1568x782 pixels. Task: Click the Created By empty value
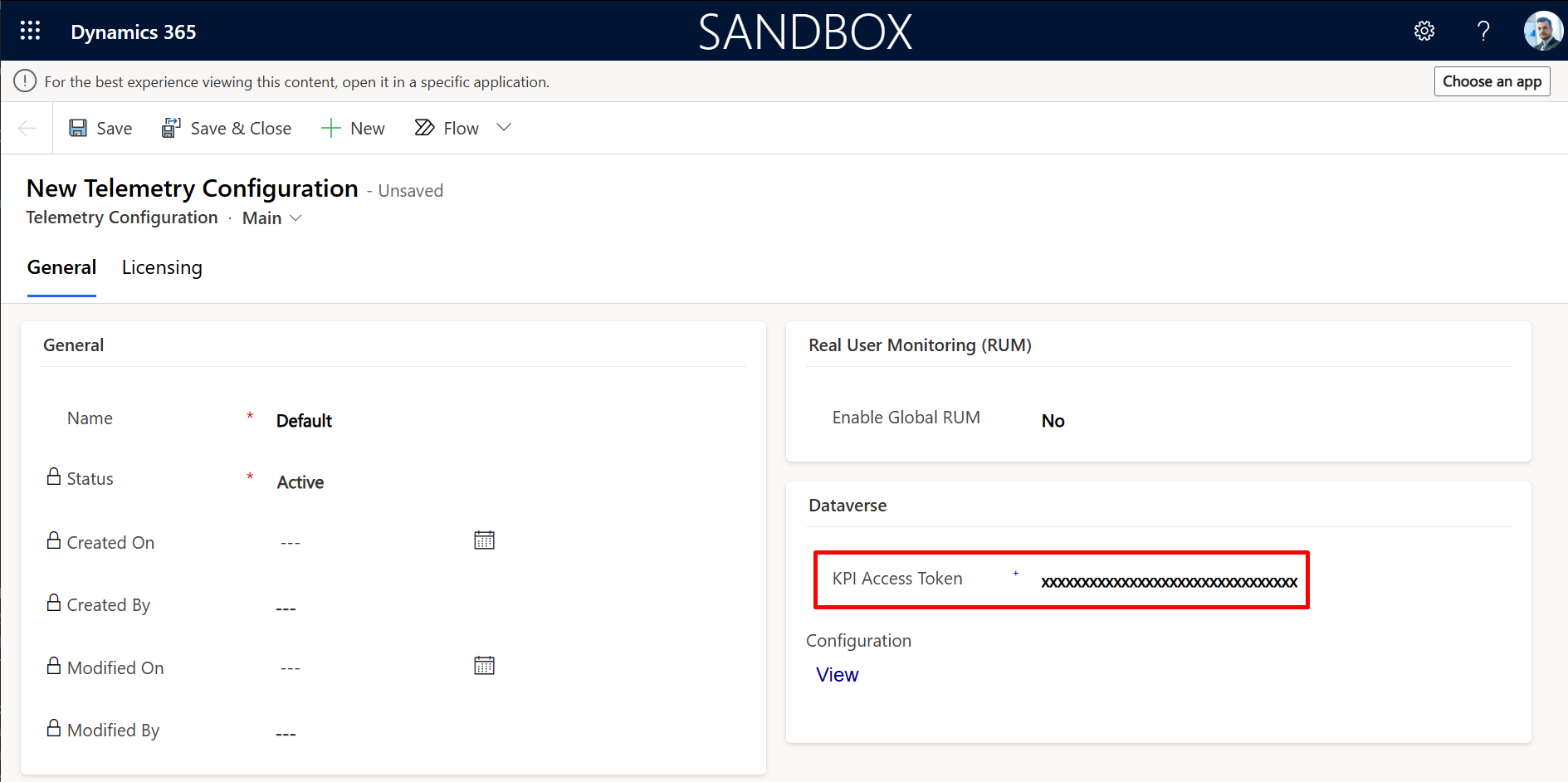click(x=286, y=608)
